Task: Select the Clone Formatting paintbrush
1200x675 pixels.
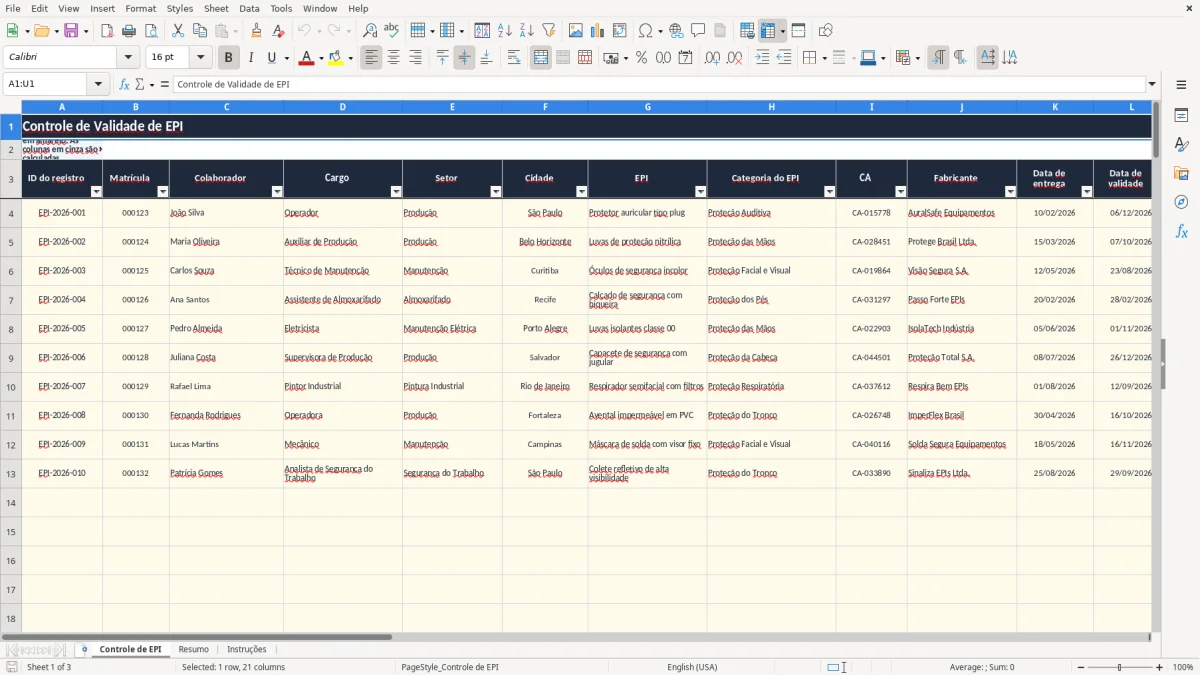Action: coord(257,31)
